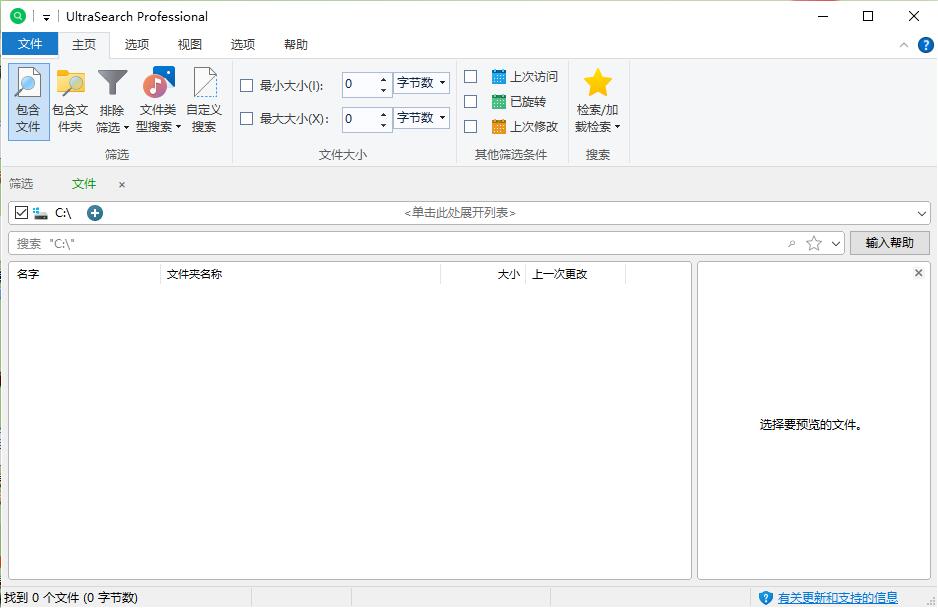Open the 检索/加载检索 dropdown arrow
Image resolution: width=938 pixels, height=608 pixels.
point(617,126)
